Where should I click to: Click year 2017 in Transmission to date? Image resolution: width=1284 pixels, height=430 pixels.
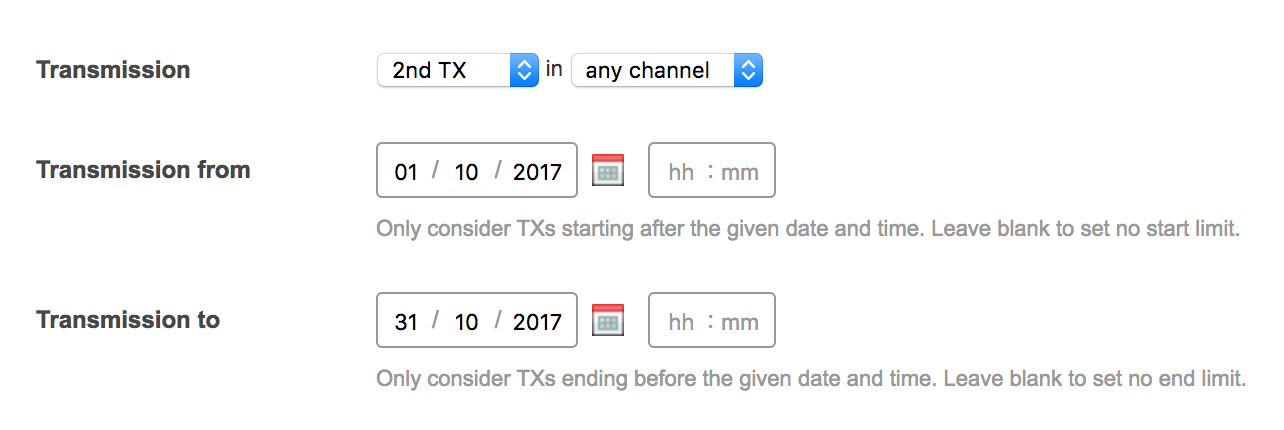[537, 322]
